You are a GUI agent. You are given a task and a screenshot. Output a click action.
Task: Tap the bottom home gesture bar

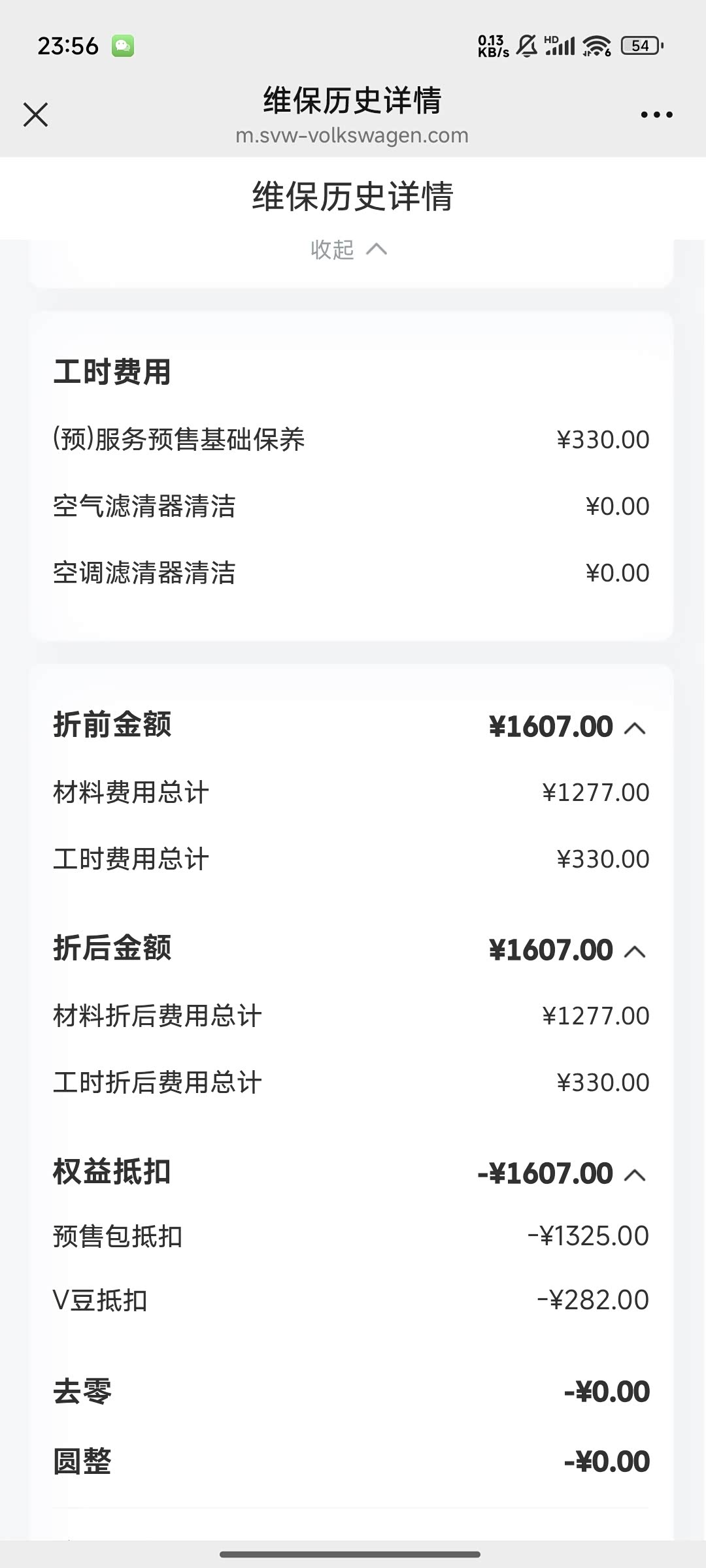point(350,1554)
